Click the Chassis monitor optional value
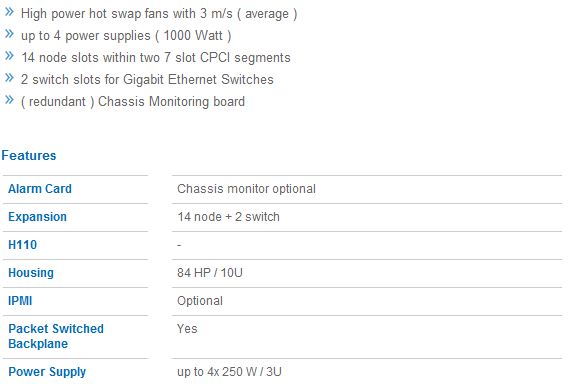 246,189
